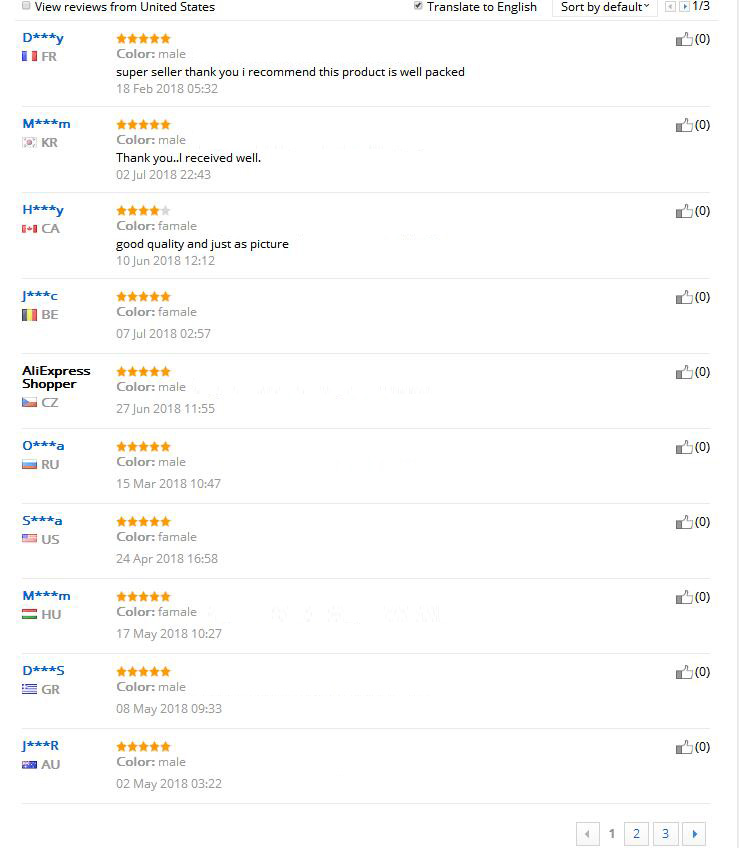Go to review page 3
Screen dimensions: 739x848
tap(665, 833)
